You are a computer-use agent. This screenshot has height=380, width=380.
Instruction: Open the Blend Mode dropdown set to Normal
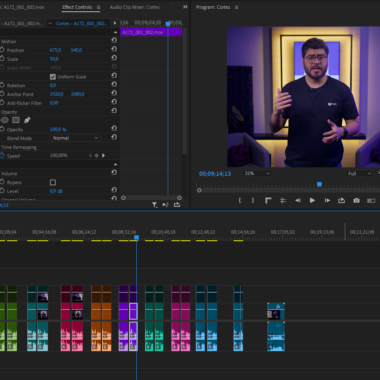point(75,138)
